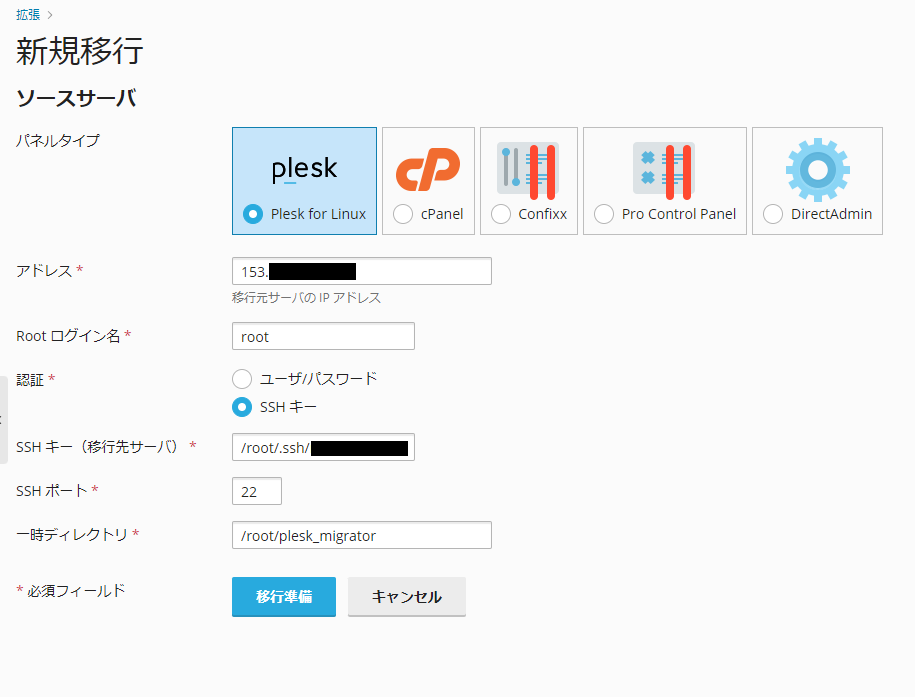Click the 移行準備 button

pyautogui.click(x=284, y=597)
